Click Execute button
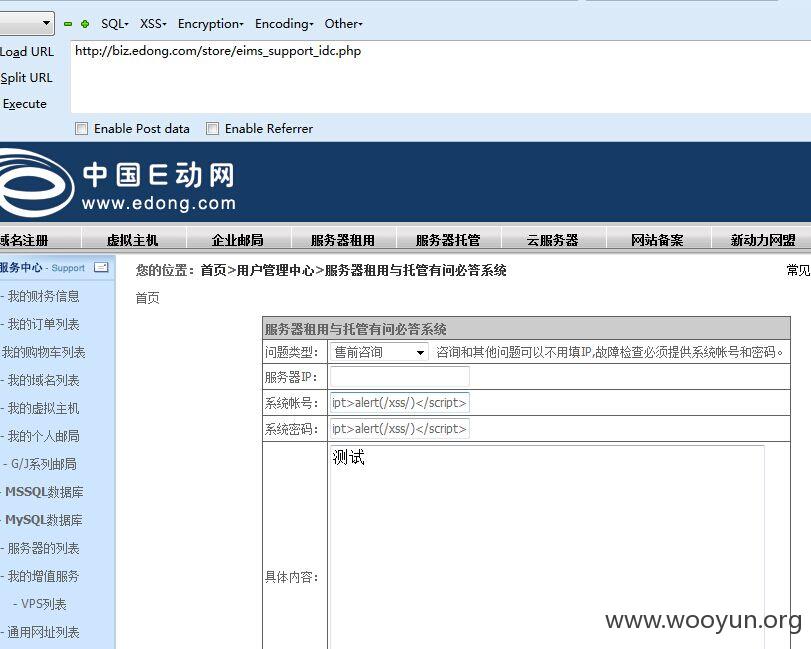The width and height of the screenshot is (811, 649). point(24,104)
